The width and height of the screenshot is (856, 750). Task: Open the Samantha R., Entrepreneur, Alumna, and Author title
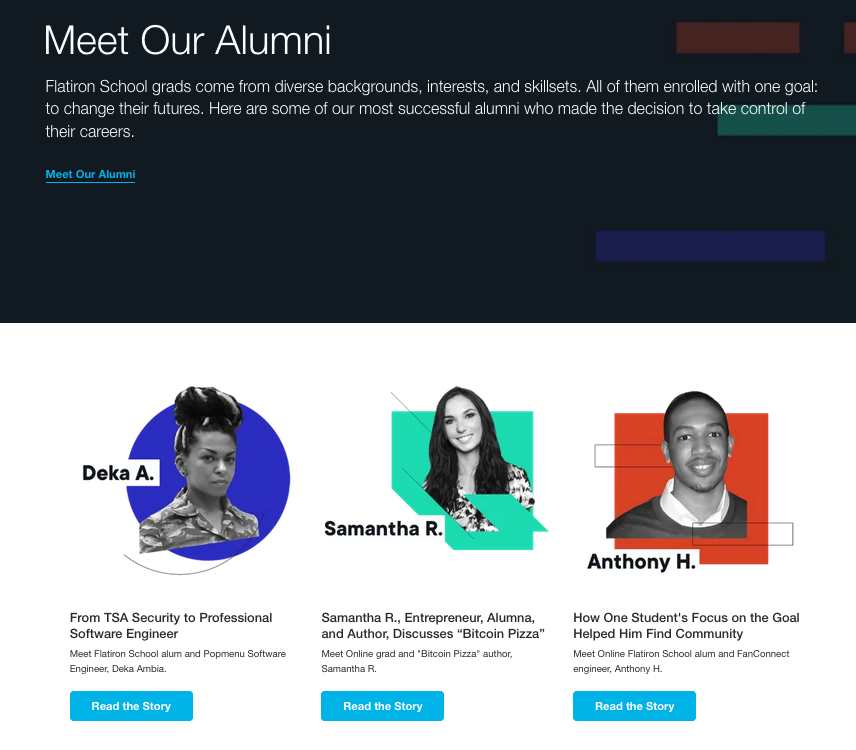pos(433,626)
